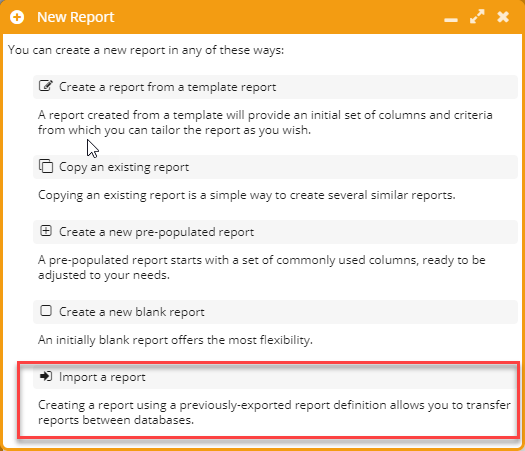The height and width of the screenshot is (451, 525).
Task: Pick Create a new blank report
Action: click(x=275, y=312)
